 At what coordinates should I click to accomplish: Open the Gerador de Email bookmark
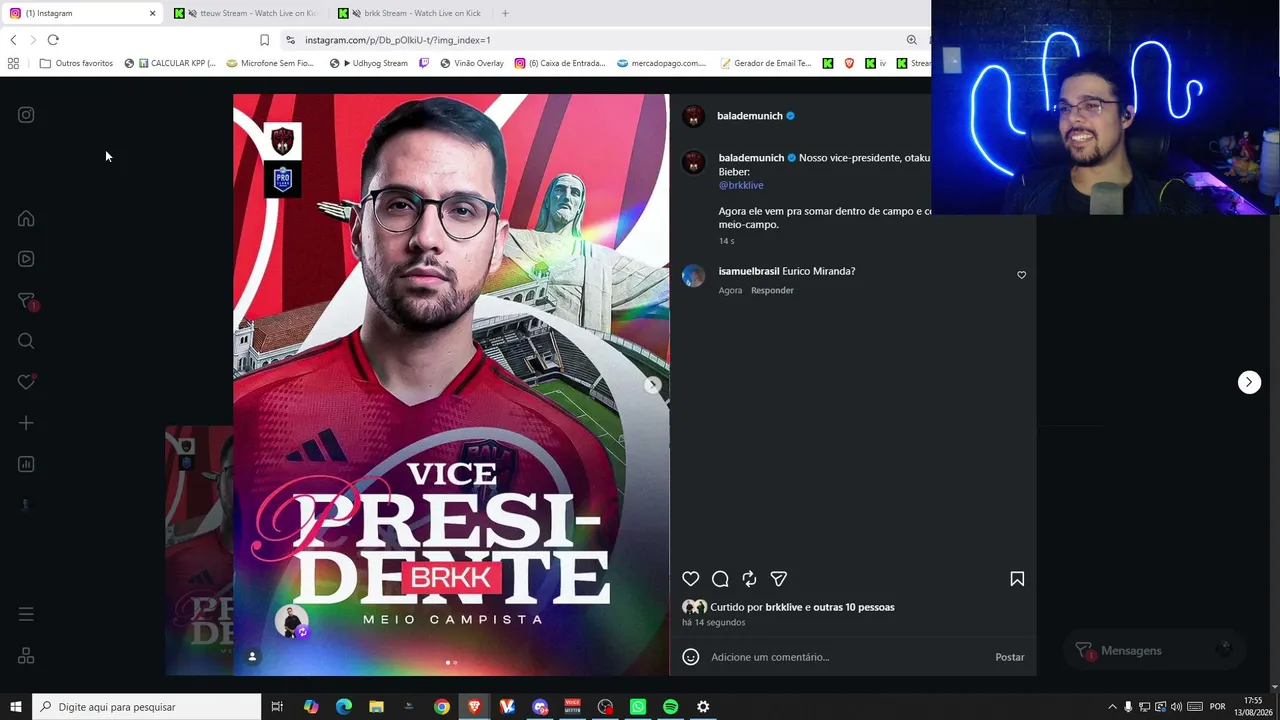coord(765,63)
